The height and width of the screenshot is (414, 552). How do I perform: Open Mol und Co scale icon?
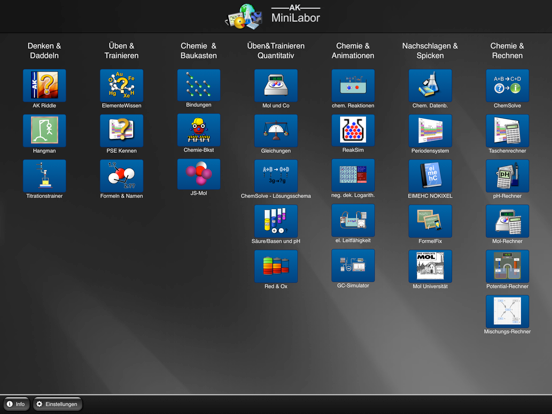[x=276, y=86]
